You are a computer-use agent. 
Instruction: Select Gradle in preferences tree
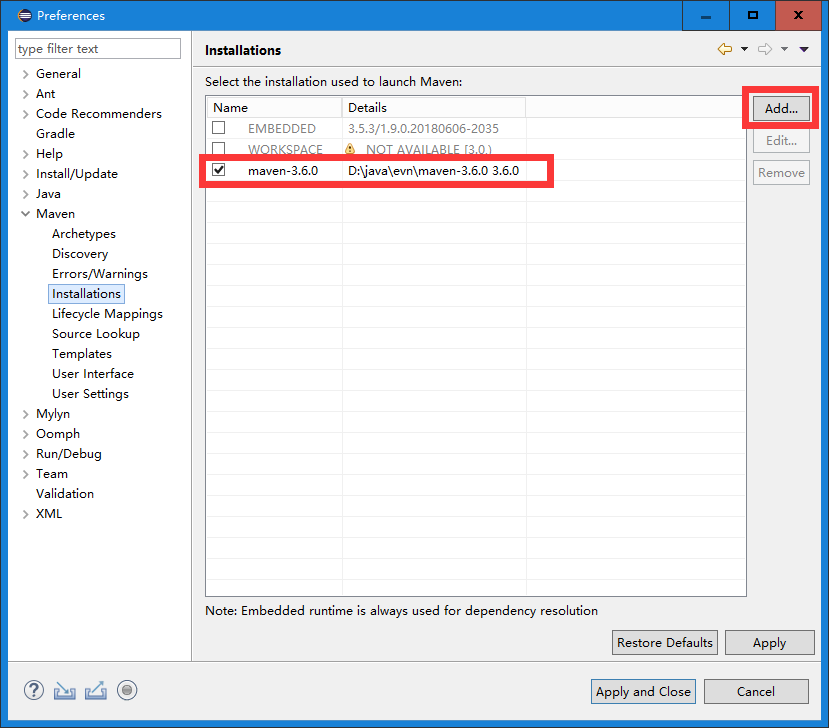(56, 134)
